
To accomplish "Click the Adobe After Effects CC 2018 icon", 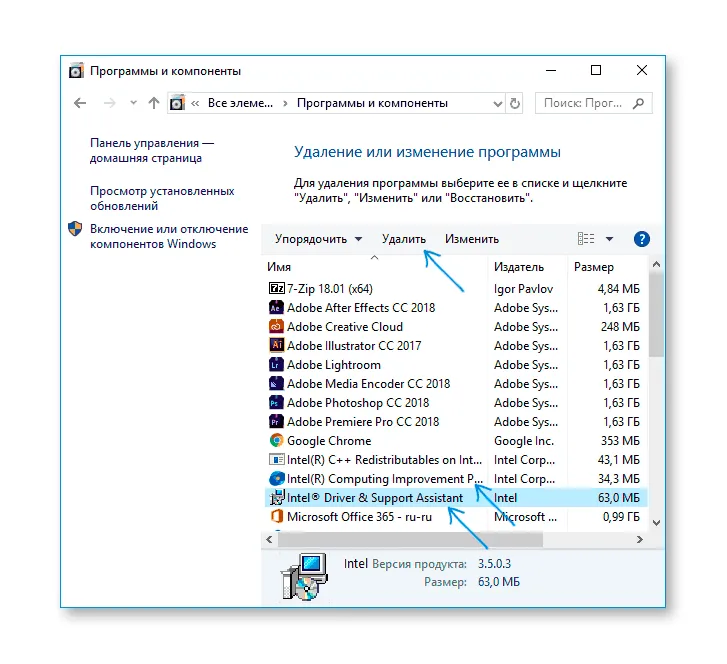I will pos(276,307).
